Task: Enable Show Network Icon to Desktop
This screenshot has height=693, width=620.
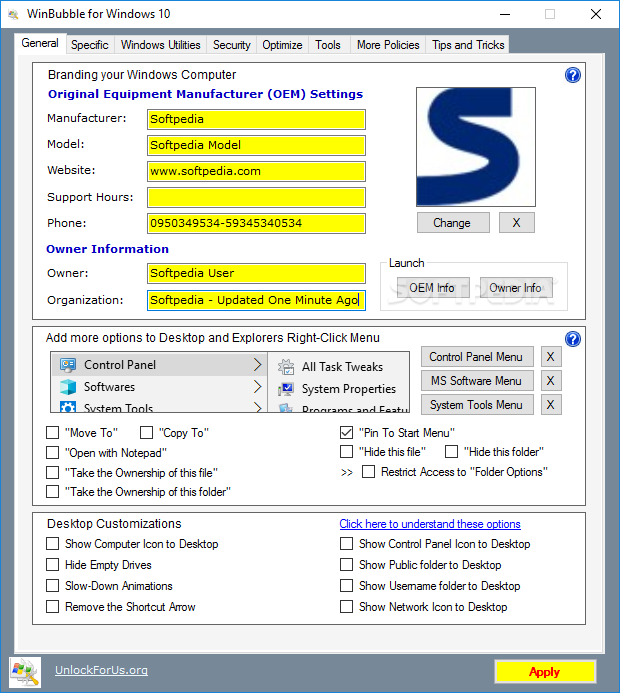Action: pos(346,606)
